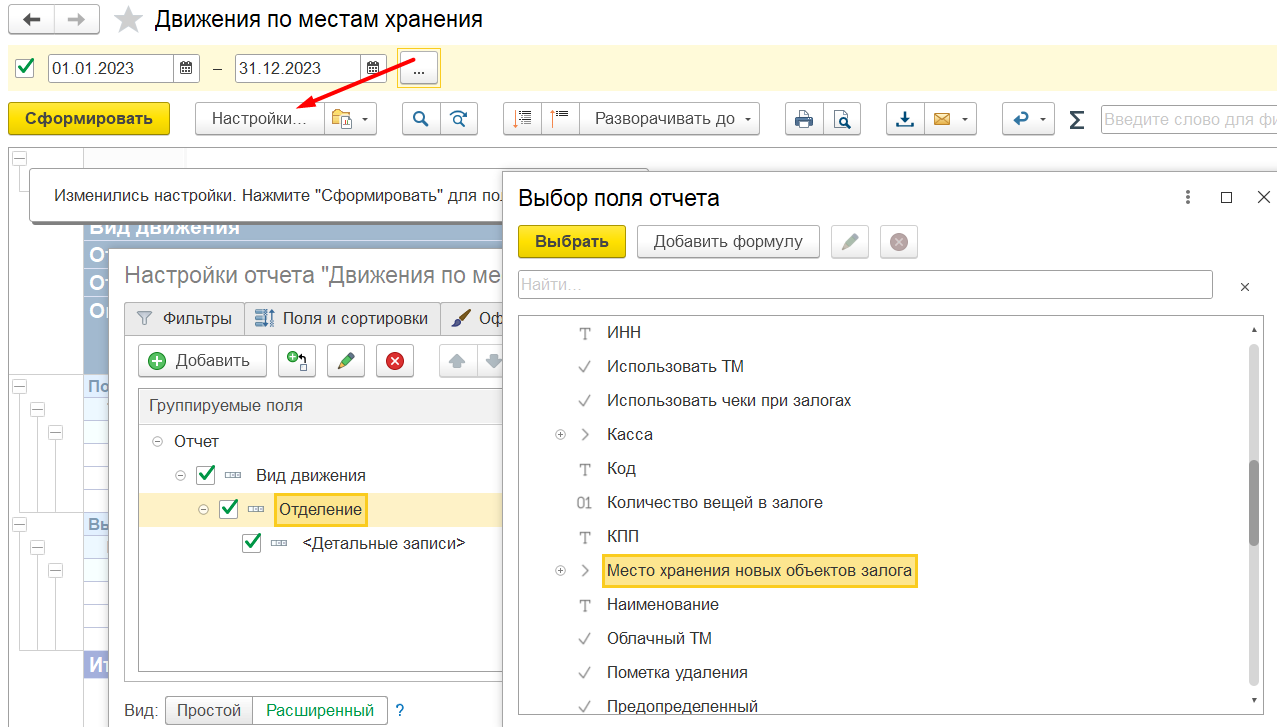Open period selection with the ... button

pos(419,68)
